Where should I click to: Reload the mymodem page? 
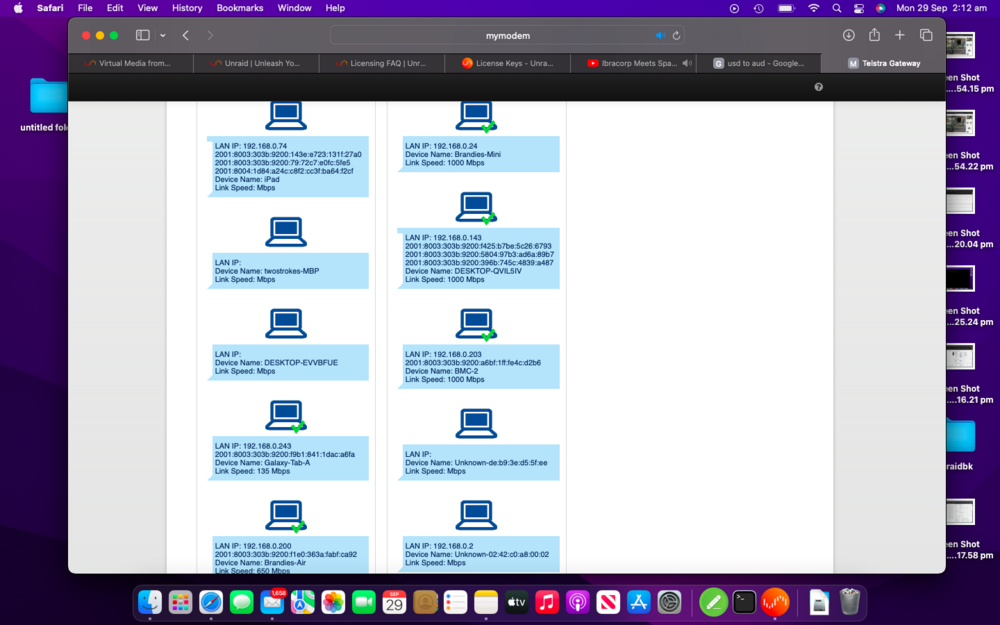tap(676, 36)
